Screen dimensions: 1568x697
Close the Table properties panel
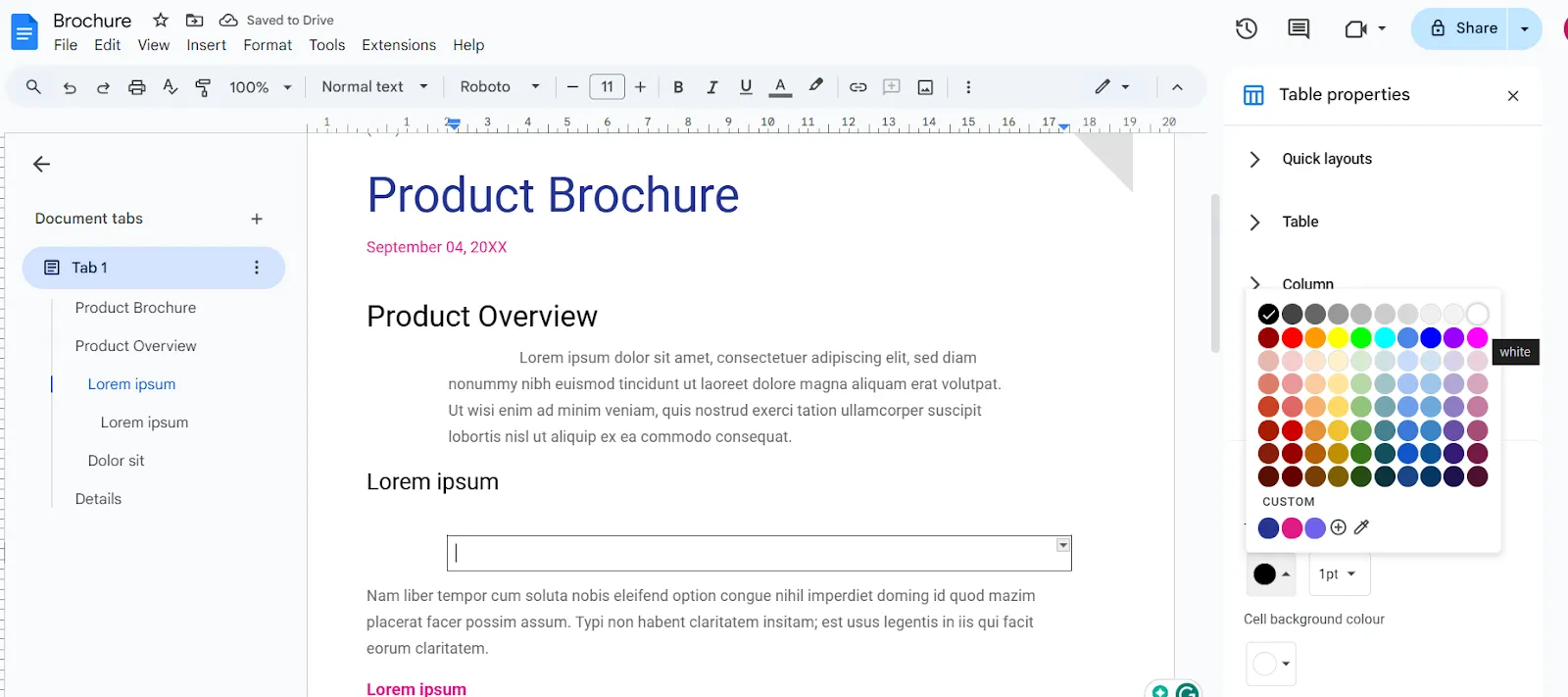(x=1513, y=95)
